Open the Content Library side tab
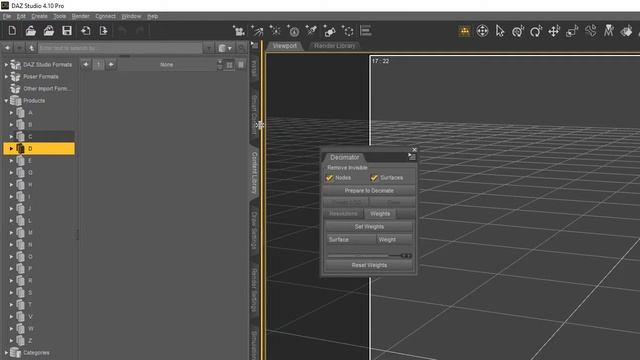This screenshot has width=640, height=360. [254, 173]
